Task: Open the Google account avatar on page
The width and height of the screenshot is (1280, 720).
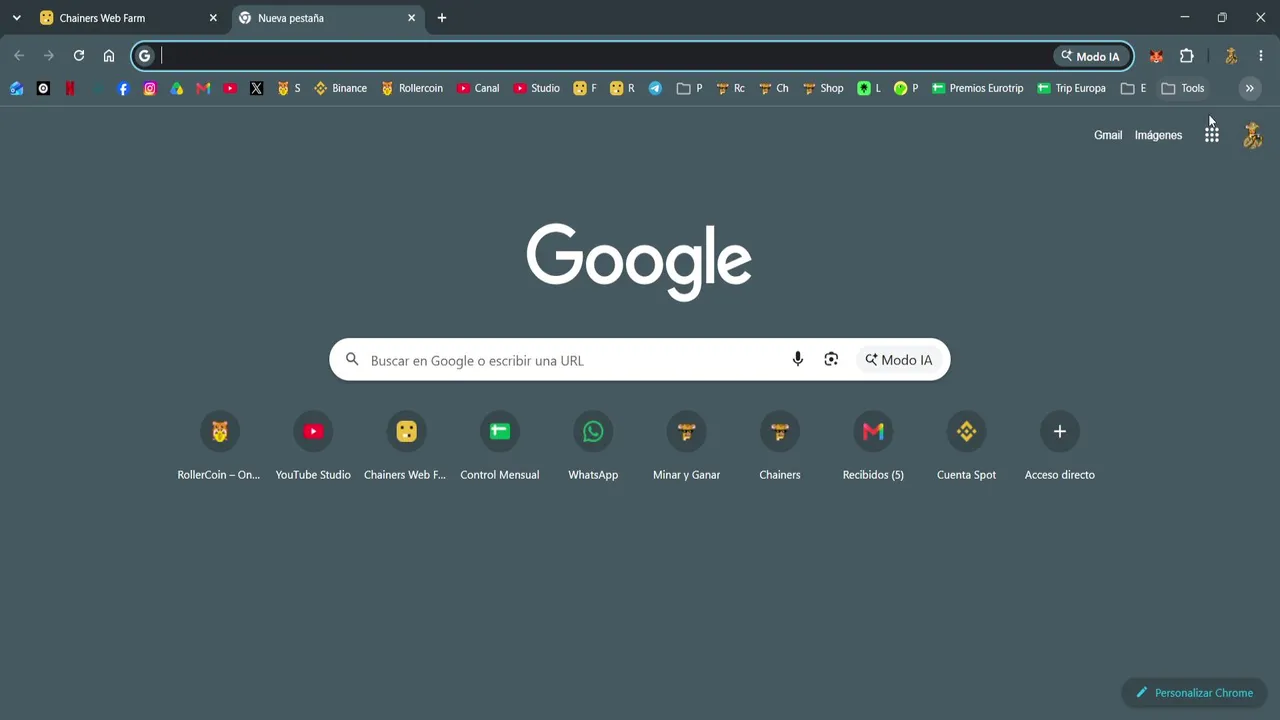Action: (1253, 135)
